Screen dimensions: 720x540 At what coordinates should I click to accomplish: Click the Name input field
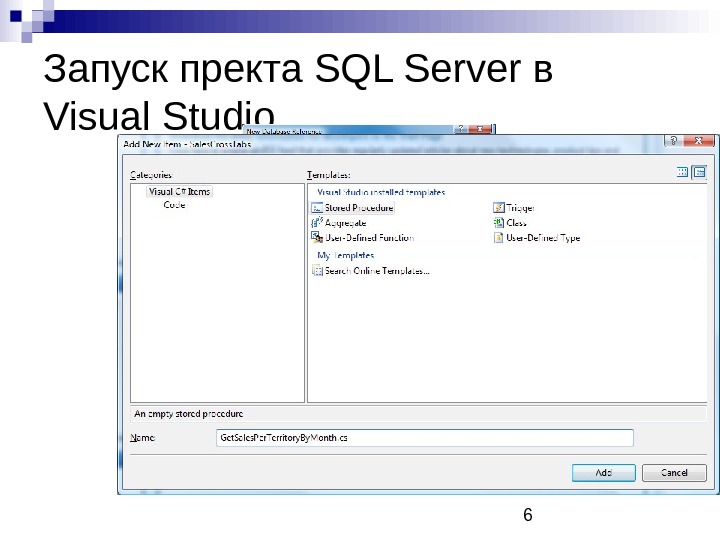424,438
